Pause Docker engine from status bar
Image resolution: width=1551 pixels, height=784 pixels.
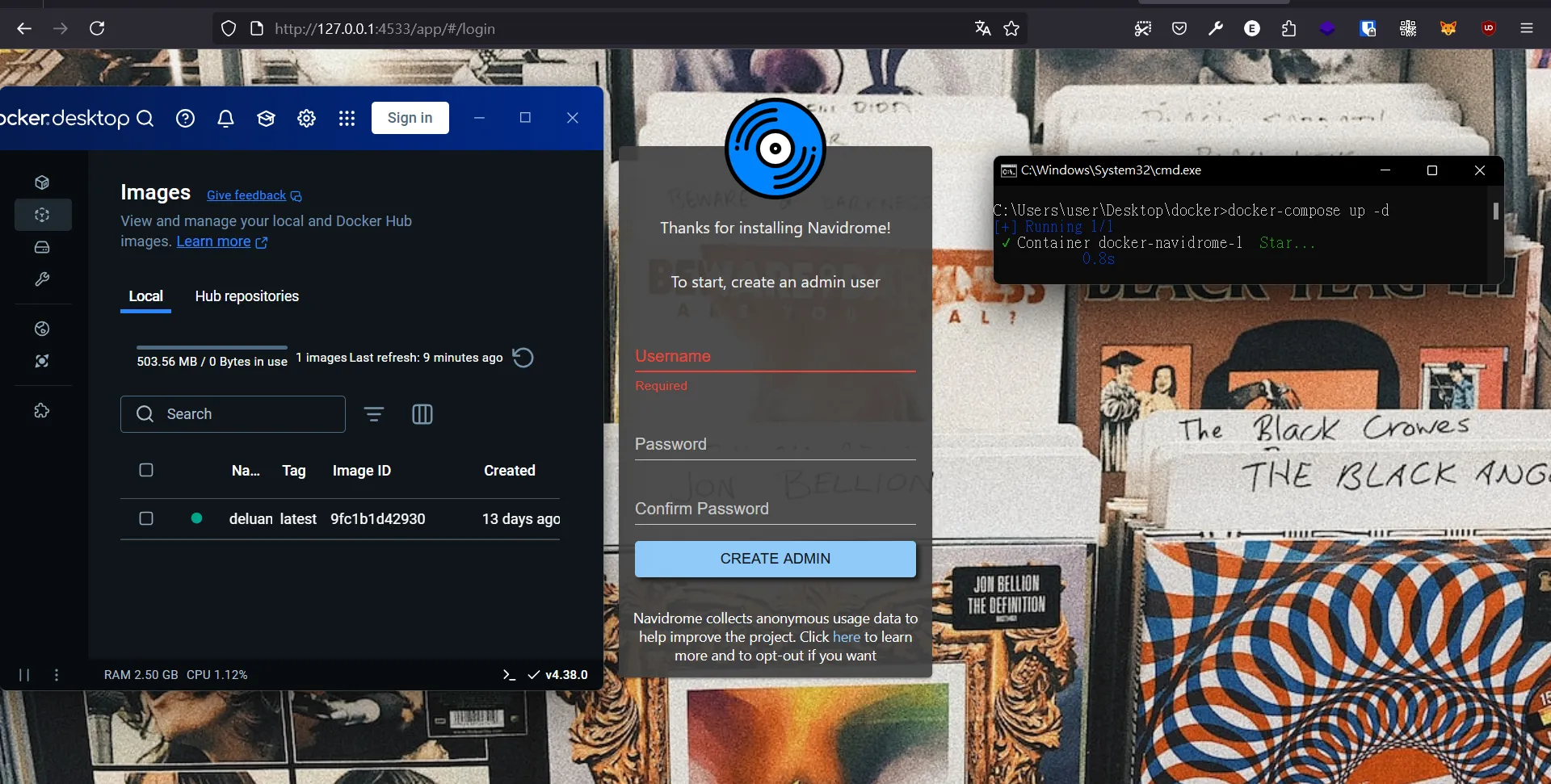24,675
